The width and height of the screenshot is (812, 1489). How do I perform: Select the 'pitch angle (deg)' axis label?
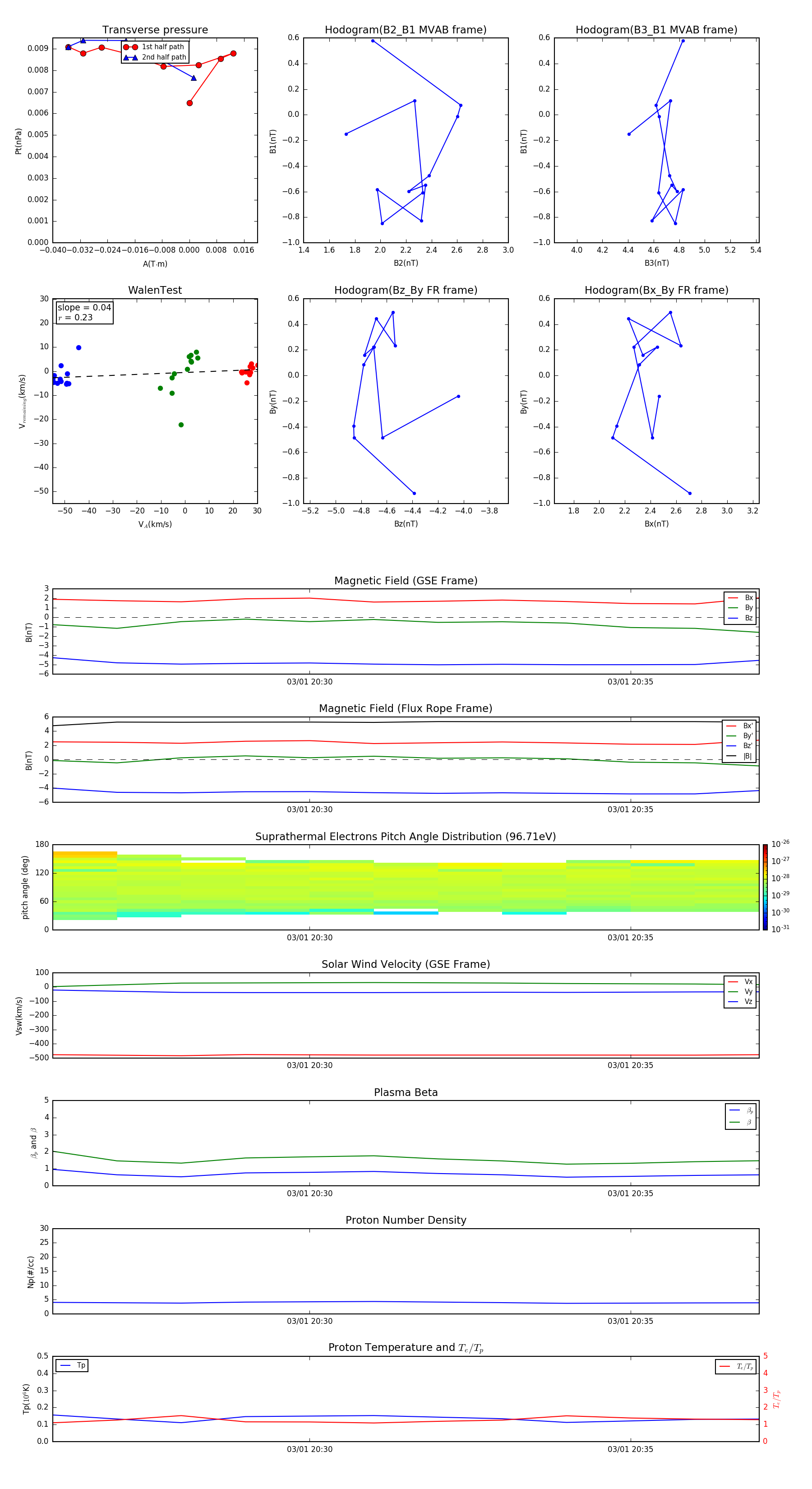[25, 887]
